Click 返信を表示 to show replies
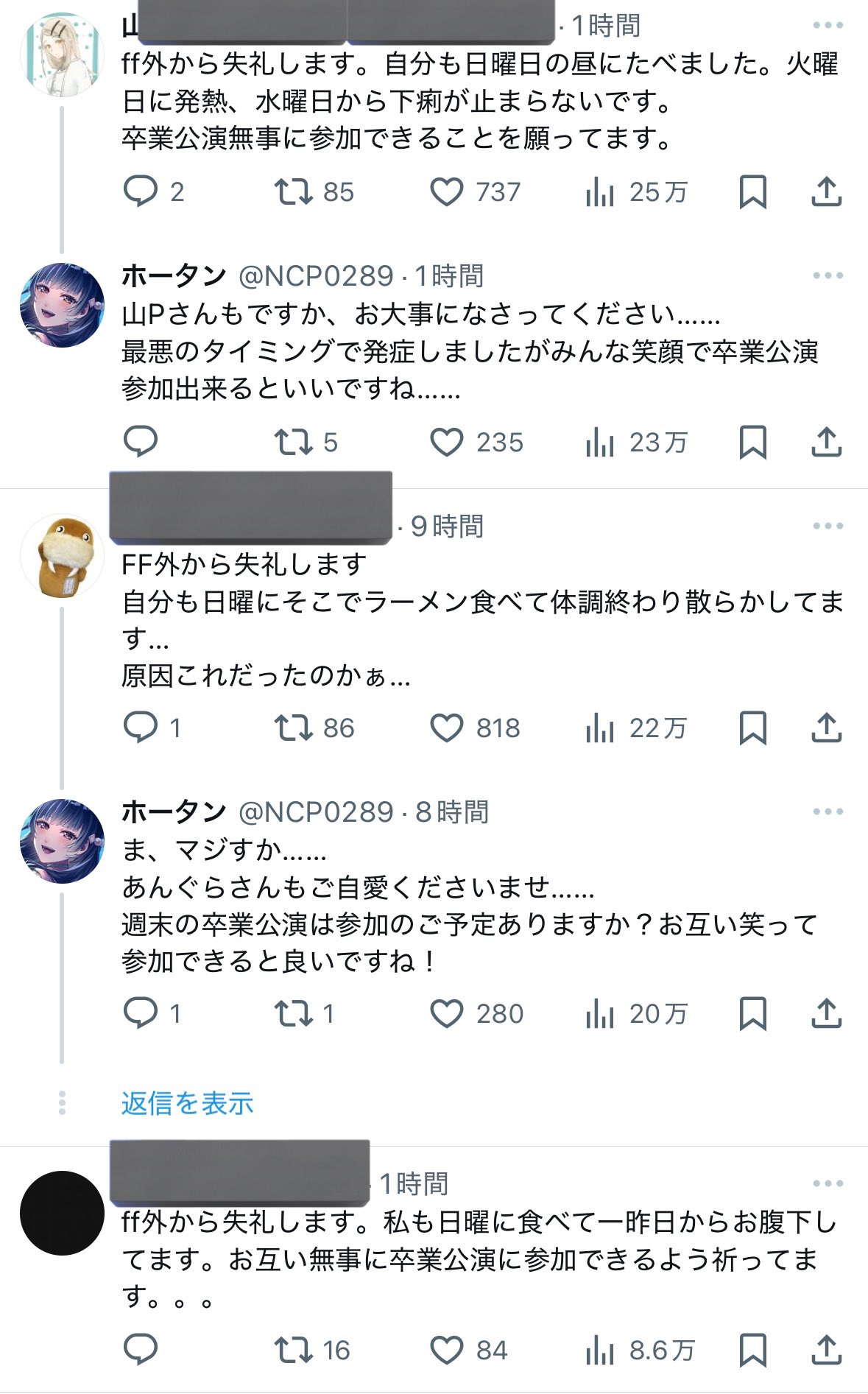 [187, 1102]
